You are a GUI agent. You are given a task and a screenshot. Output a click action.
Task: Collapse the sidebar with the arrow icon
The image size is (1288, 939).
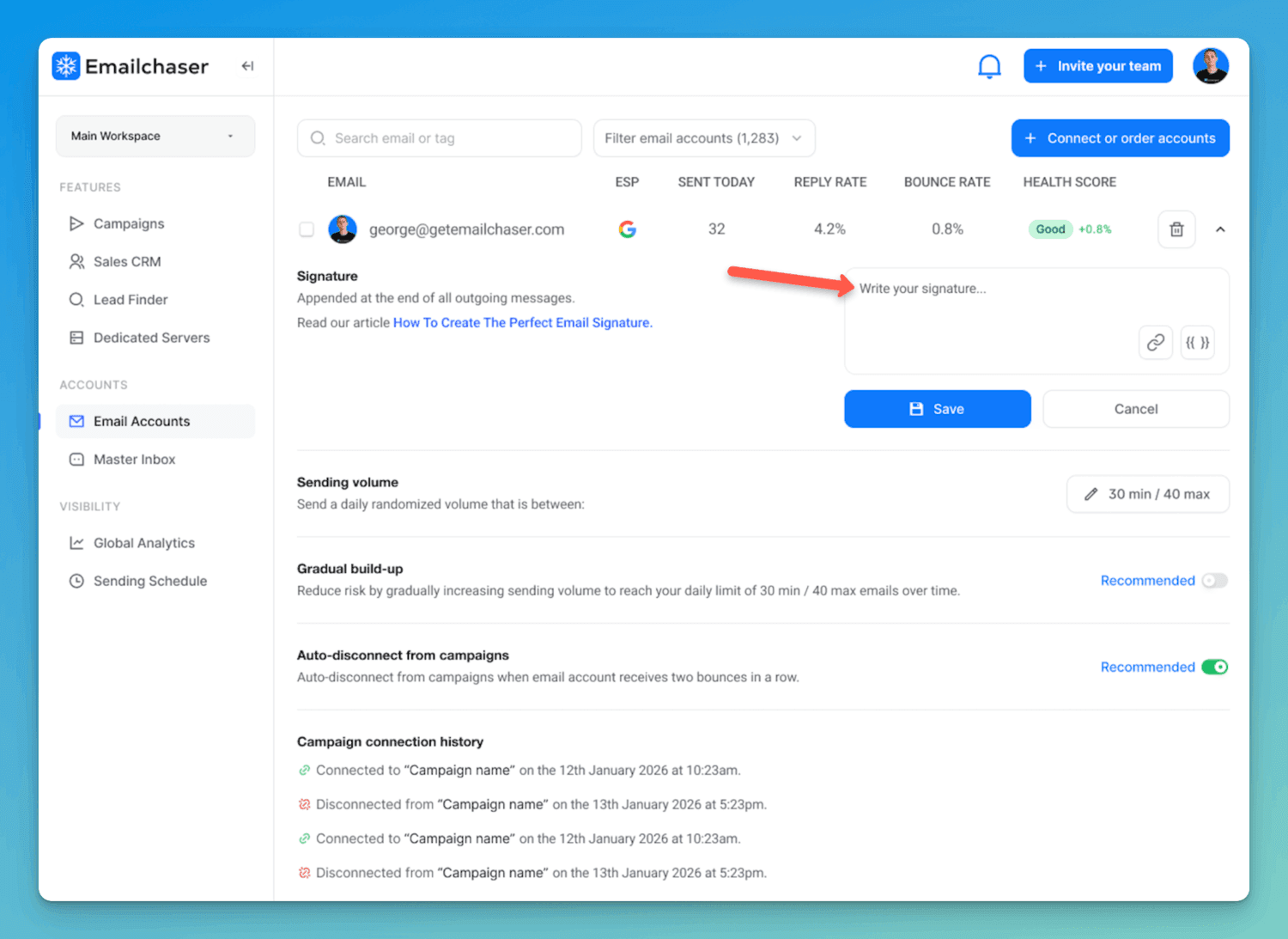[x=247, y=66]
